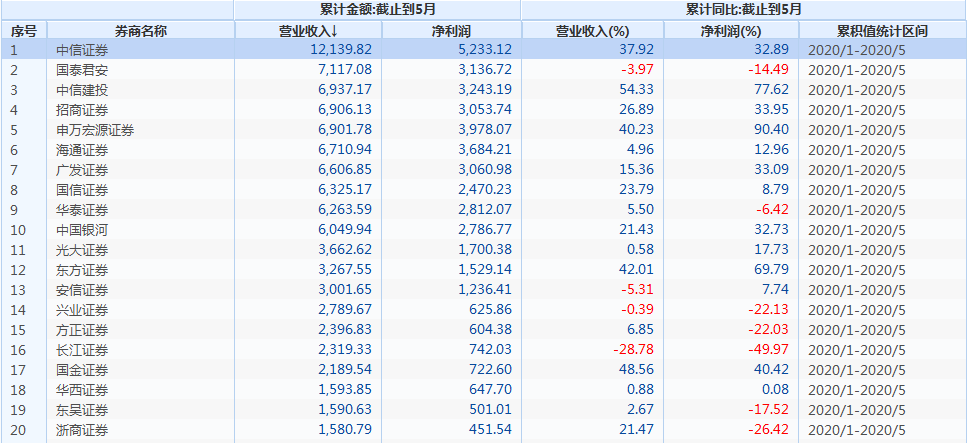Image resolution: width=967 pixels, height=443 pixels.
Task: Click the 累积值统计区间 column header
Action: point(883,30)
